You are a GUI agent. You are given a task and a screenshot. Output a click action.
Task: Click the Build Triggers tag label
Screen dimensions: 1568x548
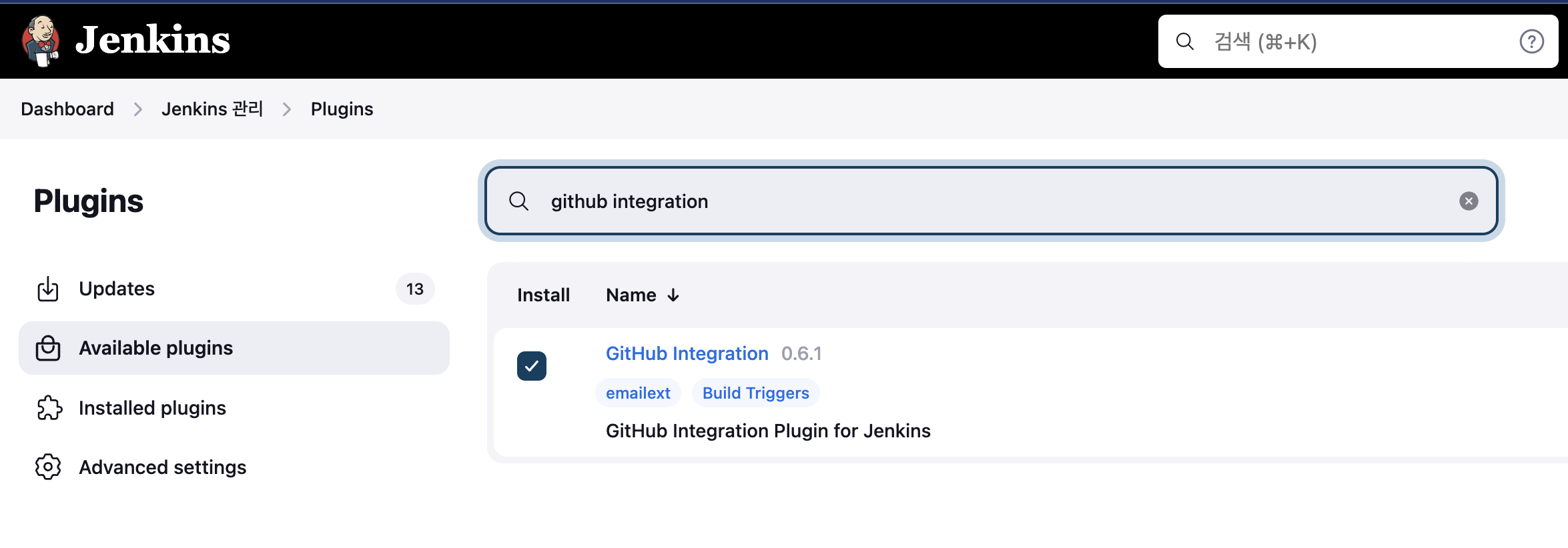(755, 393)
